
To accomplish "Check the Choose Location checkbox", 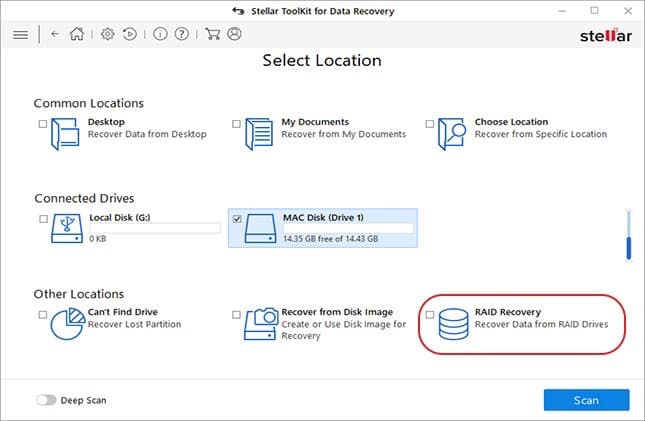I will [429, 123].
